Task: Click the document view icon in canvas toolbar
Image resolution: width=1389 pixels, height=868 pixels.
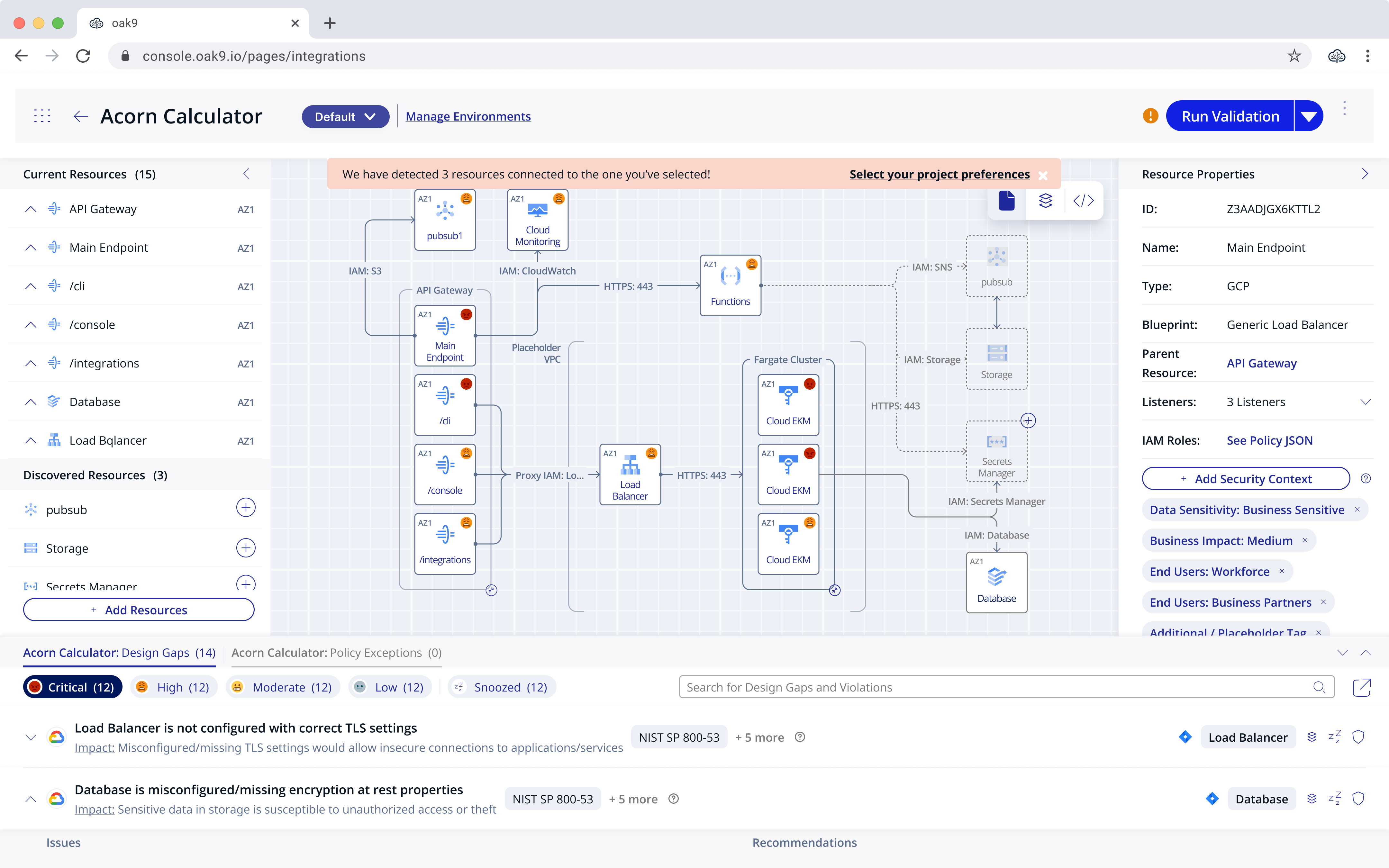Action: 1007,200
